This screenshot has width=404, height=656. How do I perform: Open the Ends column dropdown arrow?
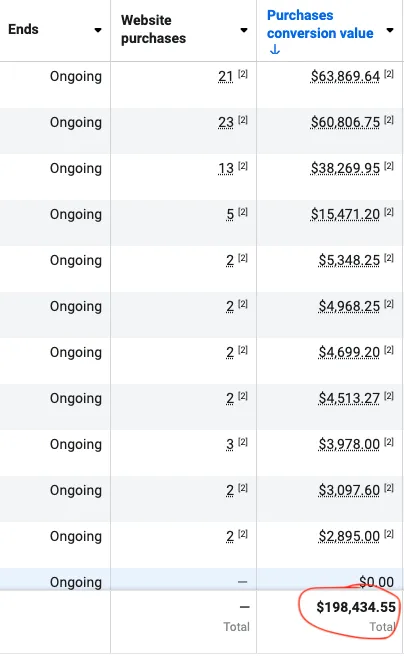pyautogui.click(x=98, y=30)
